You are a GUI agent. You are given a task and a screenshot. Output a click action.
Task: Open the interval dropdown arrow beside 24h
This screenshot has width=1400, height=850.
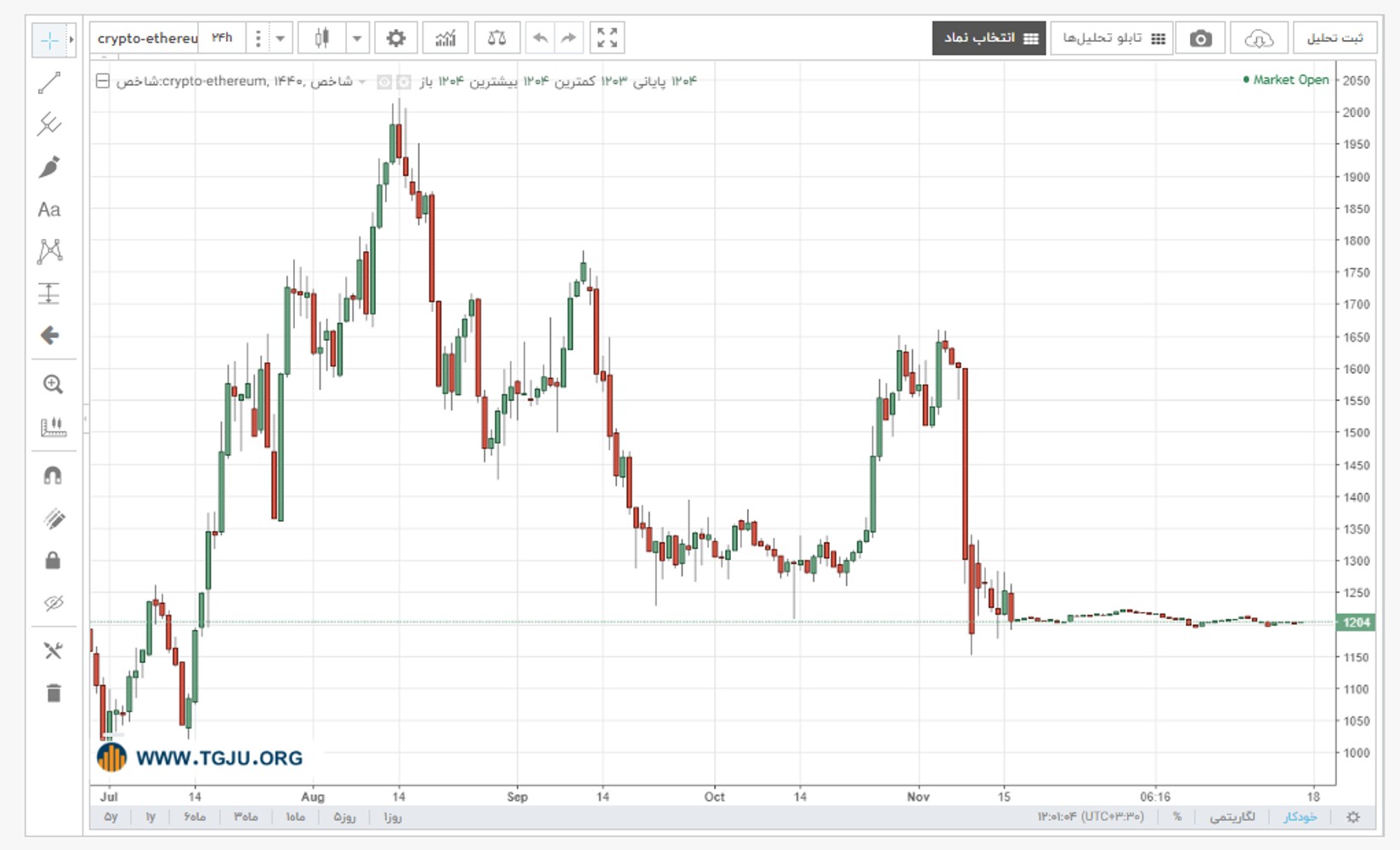280,38
